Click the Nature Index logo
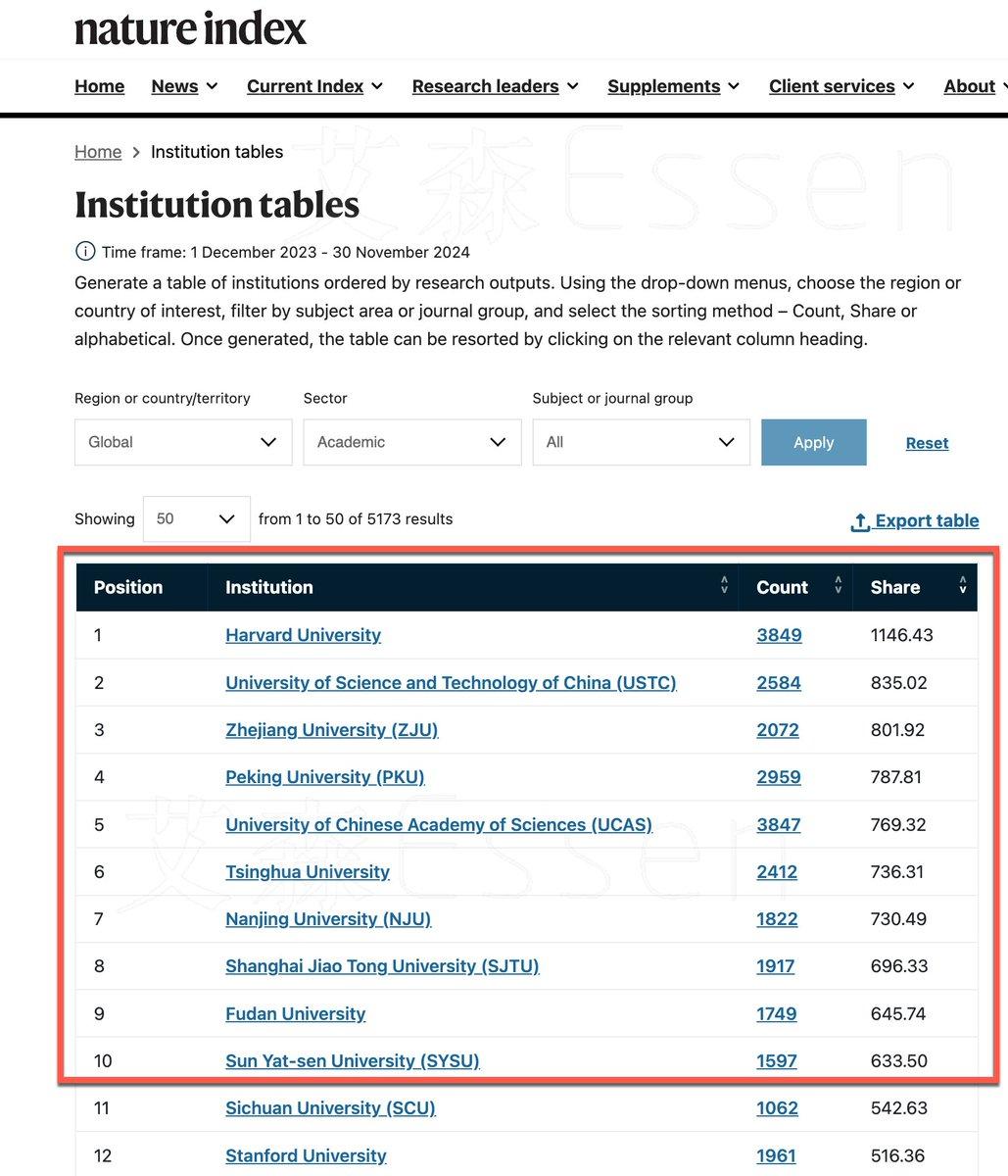The width and height of the screenshot is (1008, 1176). coord(191,28)
